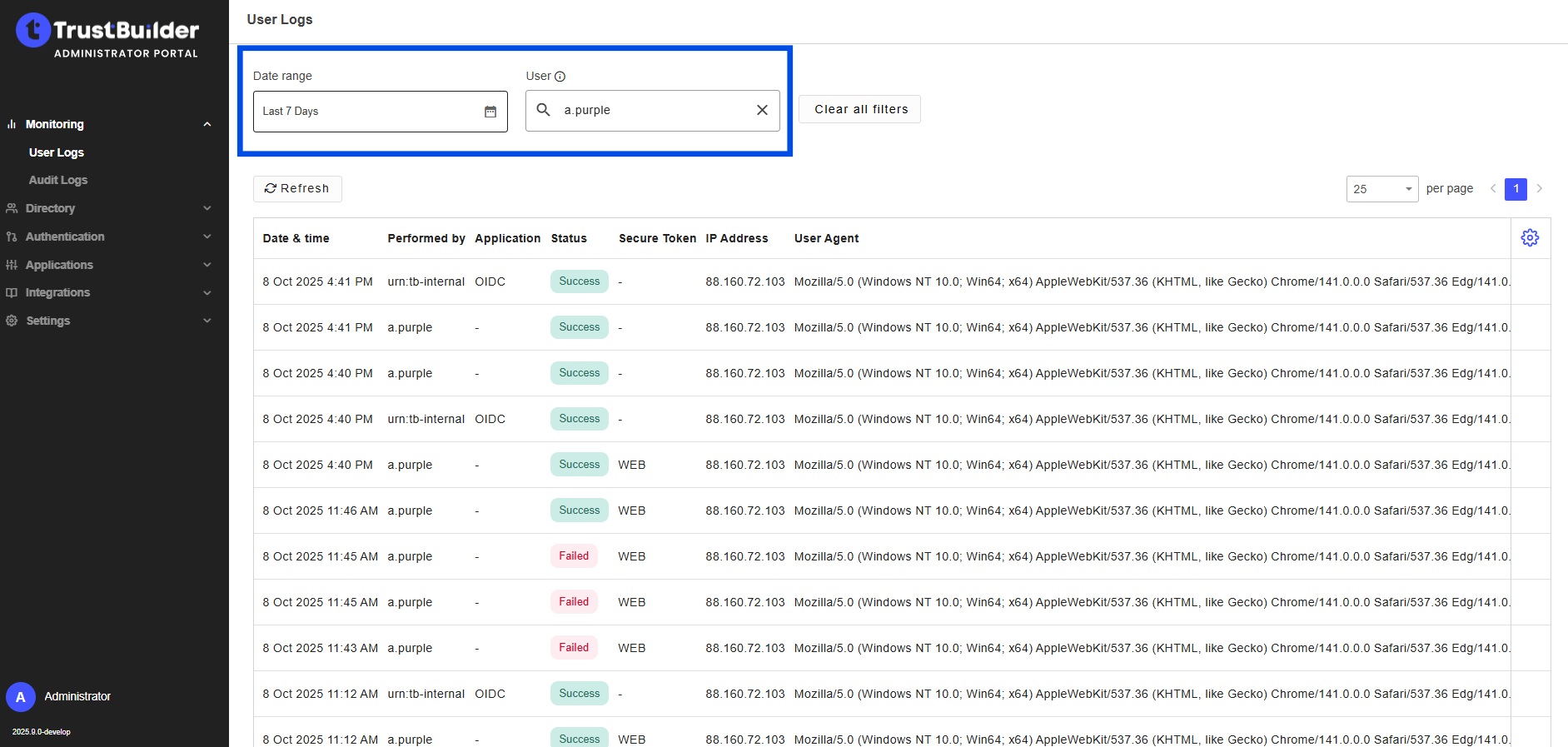Click the user search magnifier icon

tap(544, 110)
